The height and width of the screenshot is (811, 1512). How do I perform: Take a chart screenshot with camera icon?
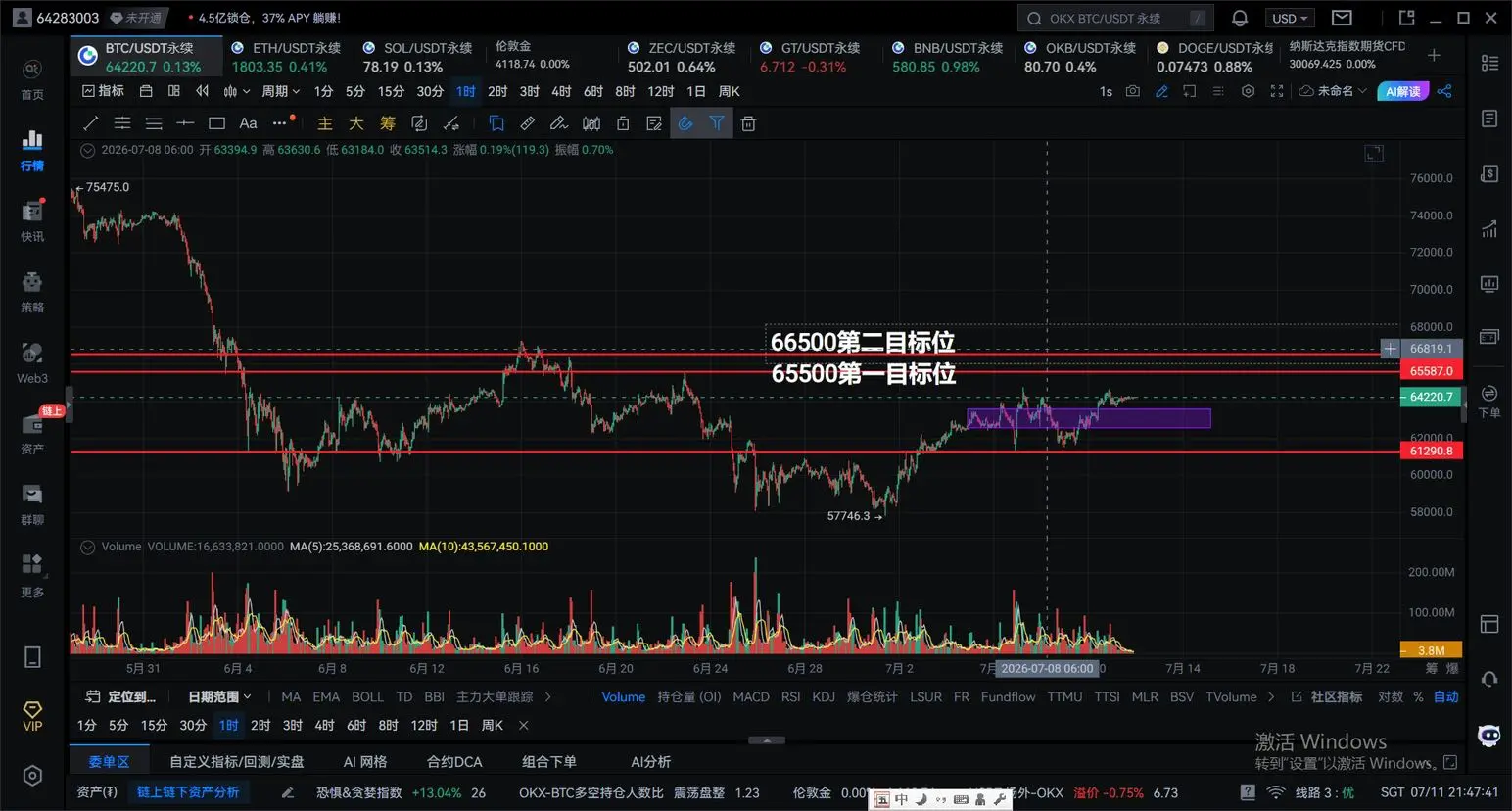pyautogui.click(x=1133, y=91)
